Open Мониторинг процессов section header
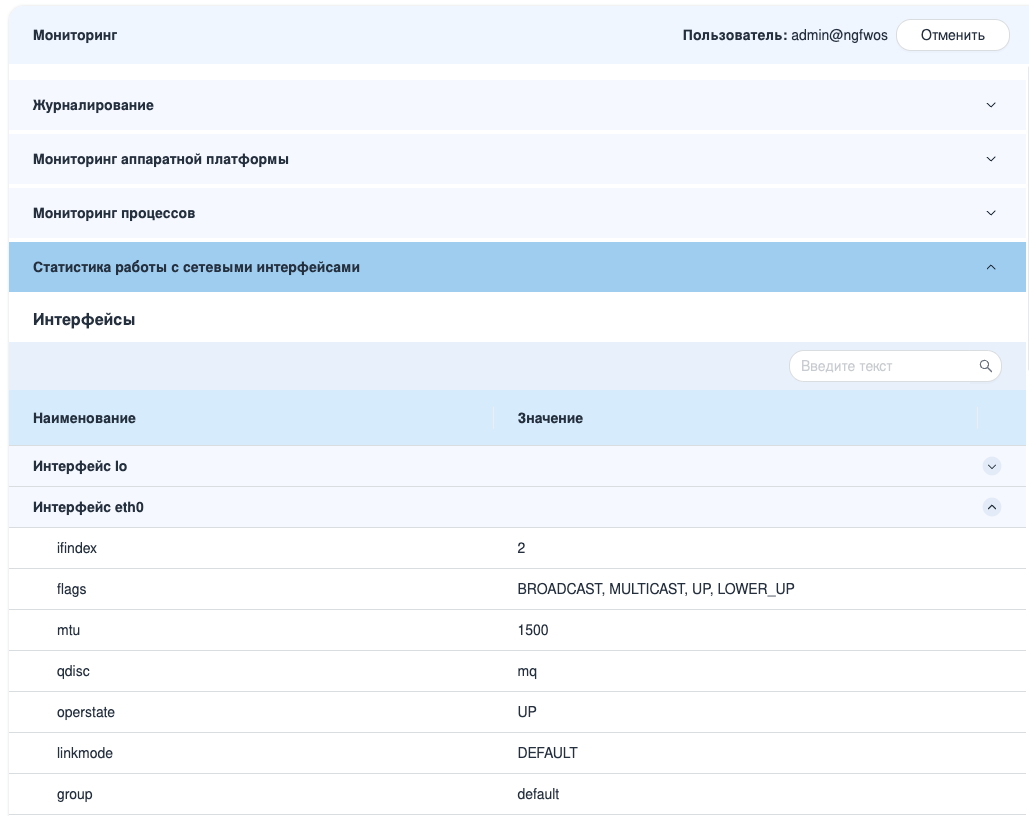 [x=517, y=213]
